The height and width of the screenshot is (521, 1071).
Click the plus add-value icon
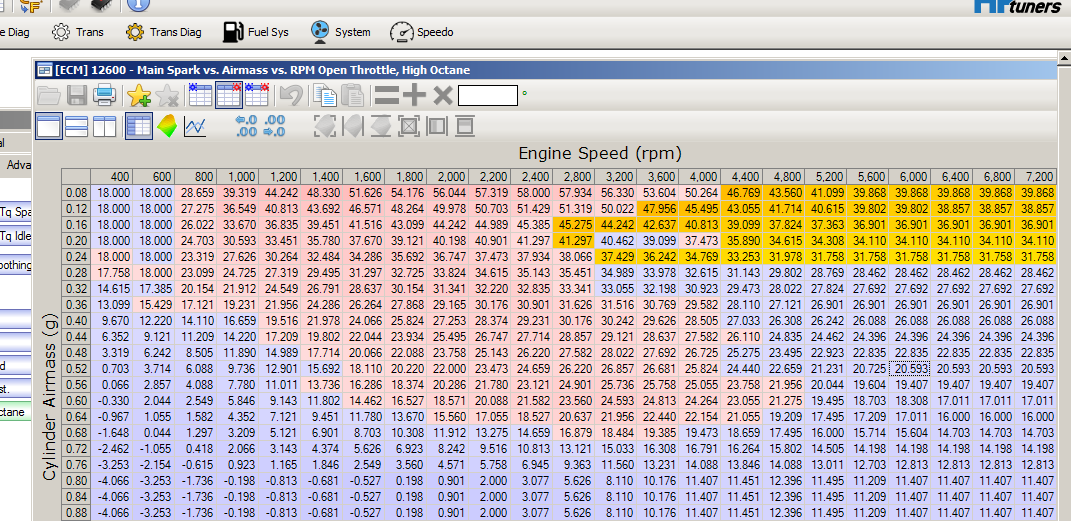click(x=414, y=96)
